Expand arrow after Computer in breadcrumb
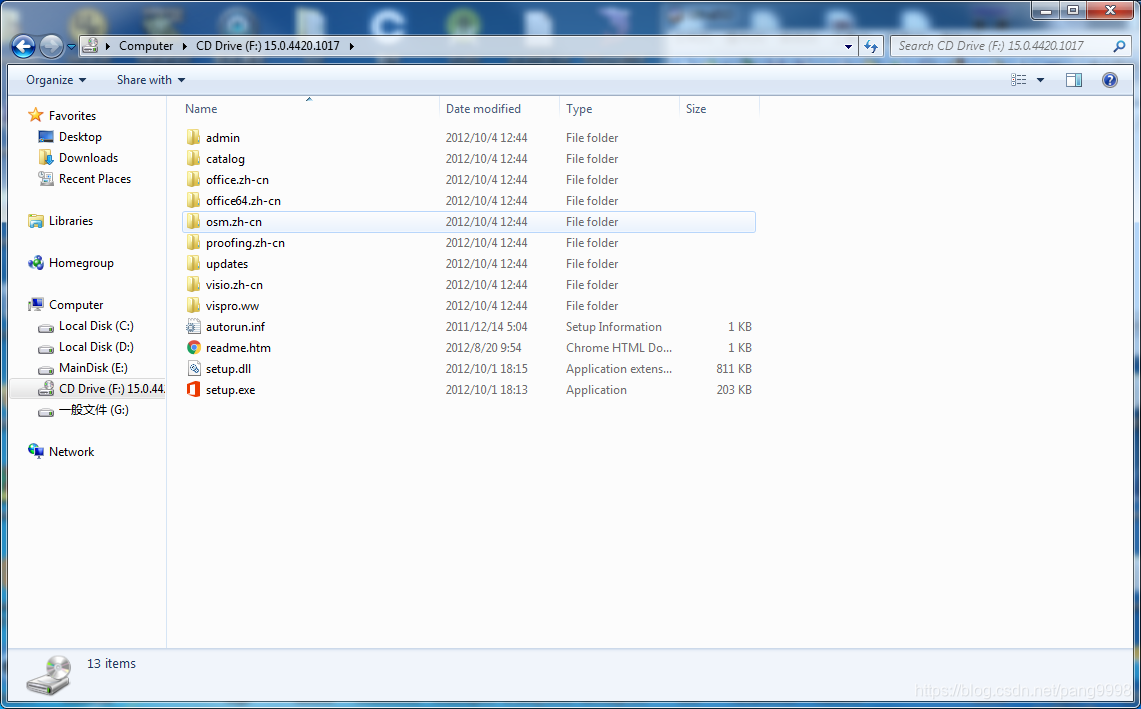This screenshot has height=709, width=1141. [x=185, y=45]
